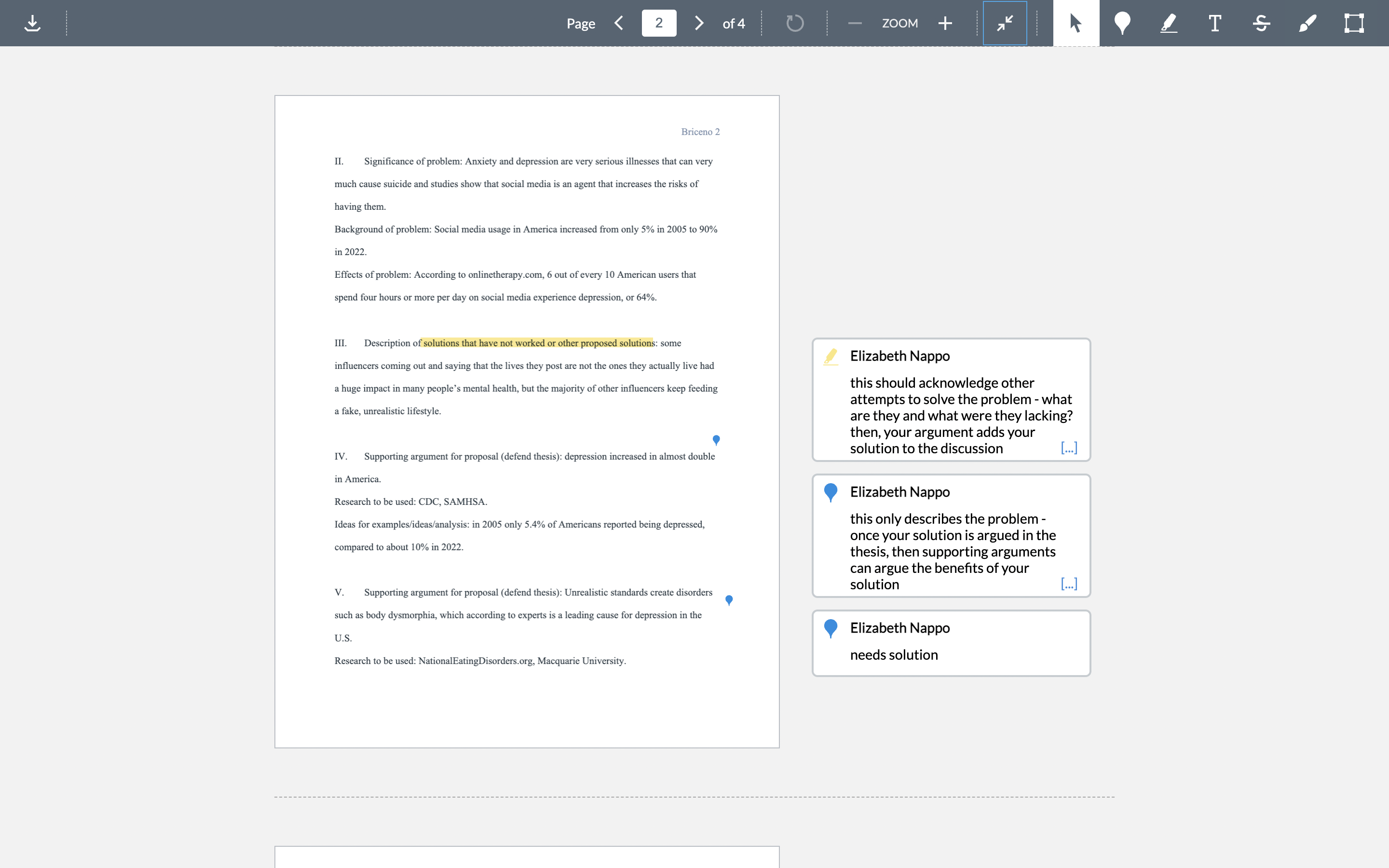This screenshot has height=868, width=1389.
Task: Open the 'needs solution' comment
Action: click(951, 643)
